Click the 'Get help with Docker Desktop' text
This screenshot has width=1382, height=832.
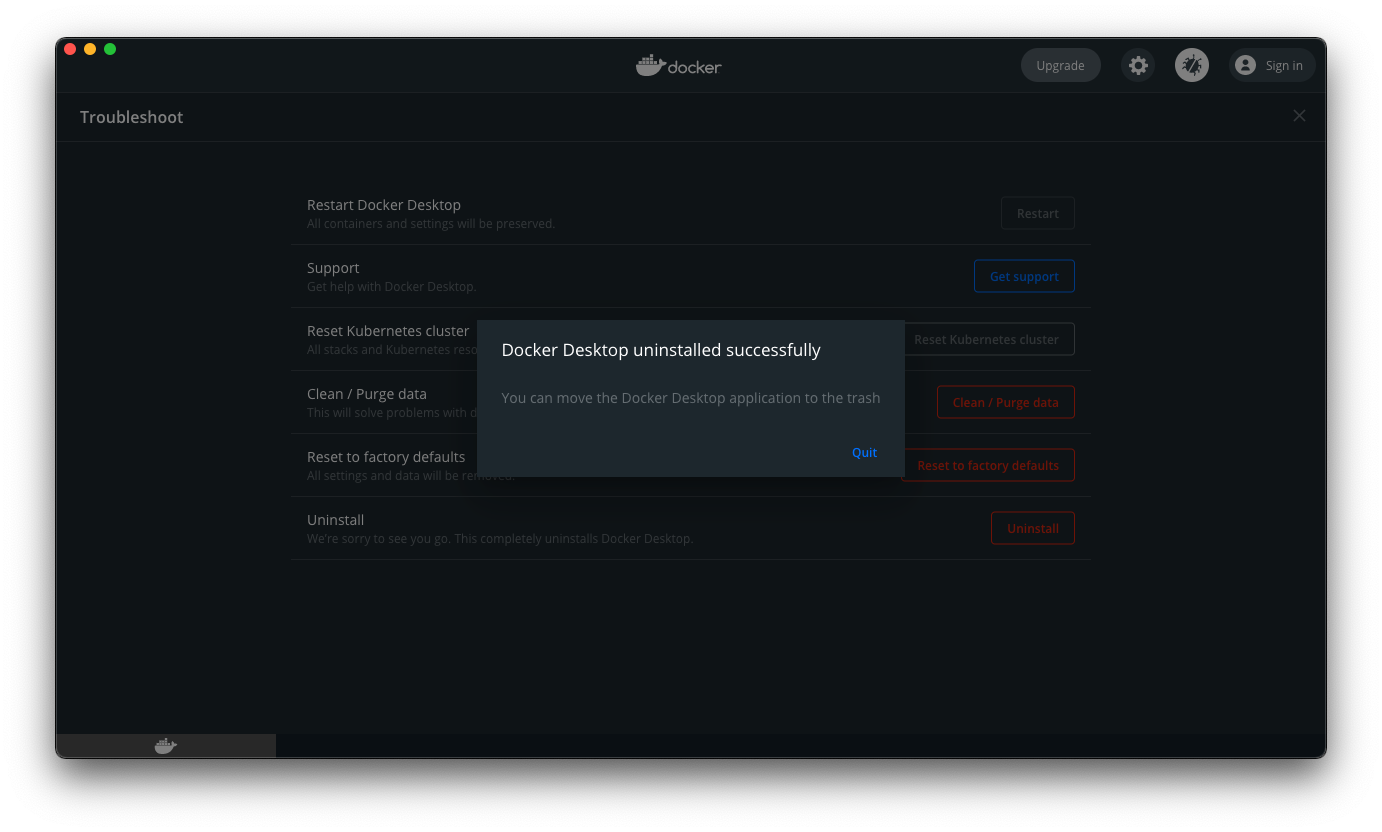(392, 287)
